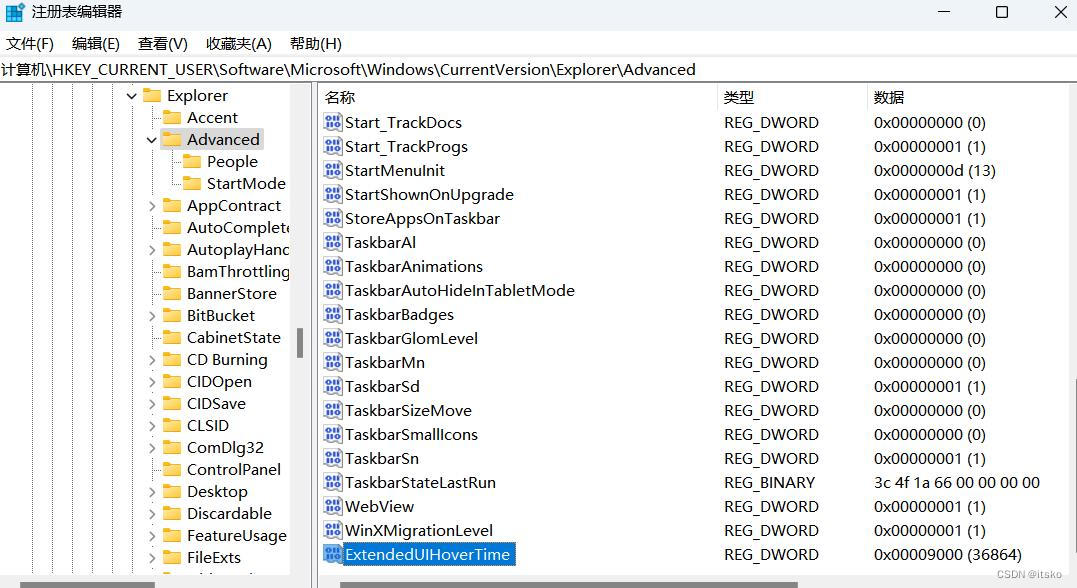
Task: Click the TaskbarBadges value icon
Action: click(x=333, y=315)
